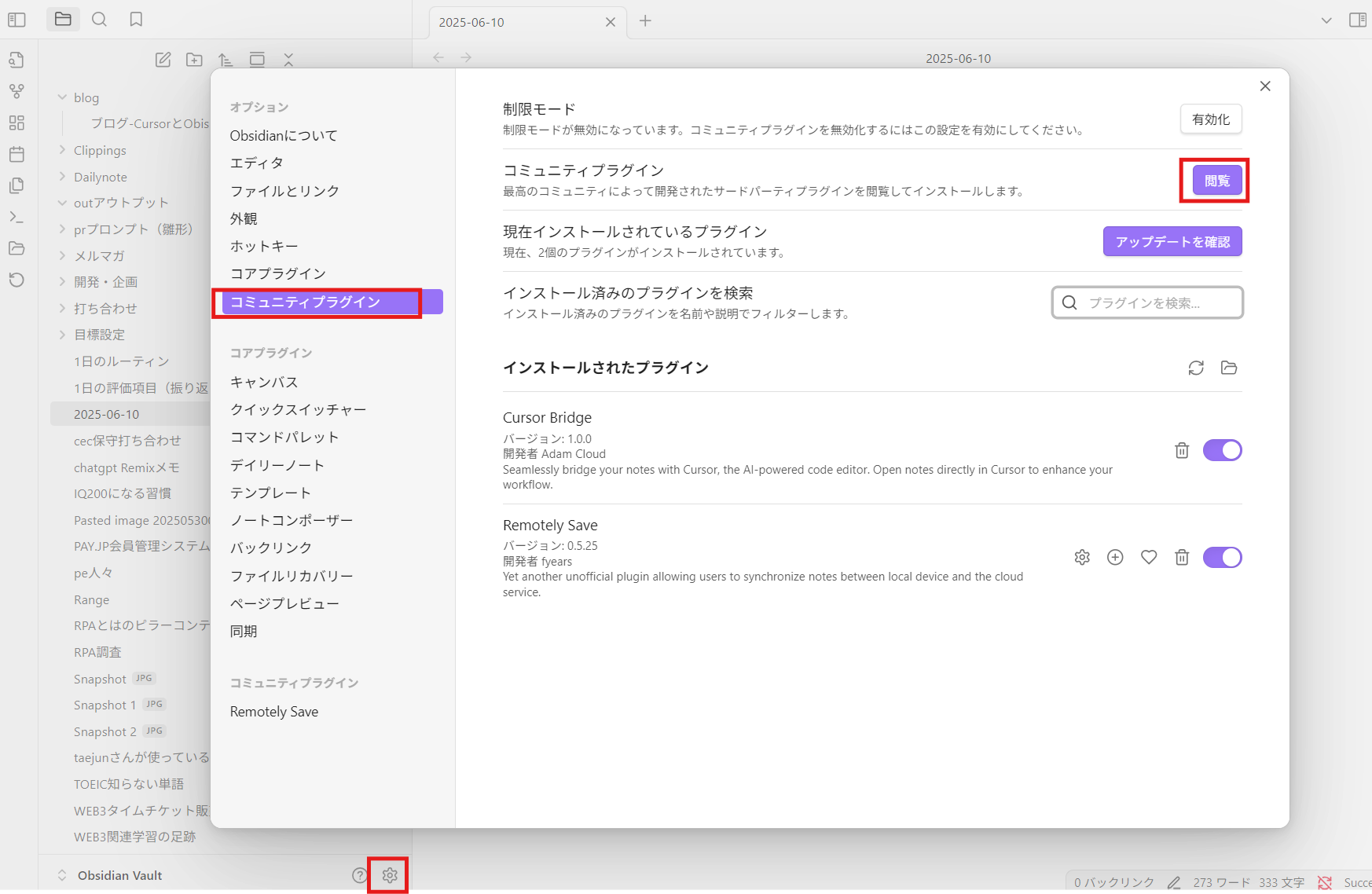The width and height of the screenshot is (1372, 894).
Task: Open plugins folder icon
Action: tap(1229, 368)
